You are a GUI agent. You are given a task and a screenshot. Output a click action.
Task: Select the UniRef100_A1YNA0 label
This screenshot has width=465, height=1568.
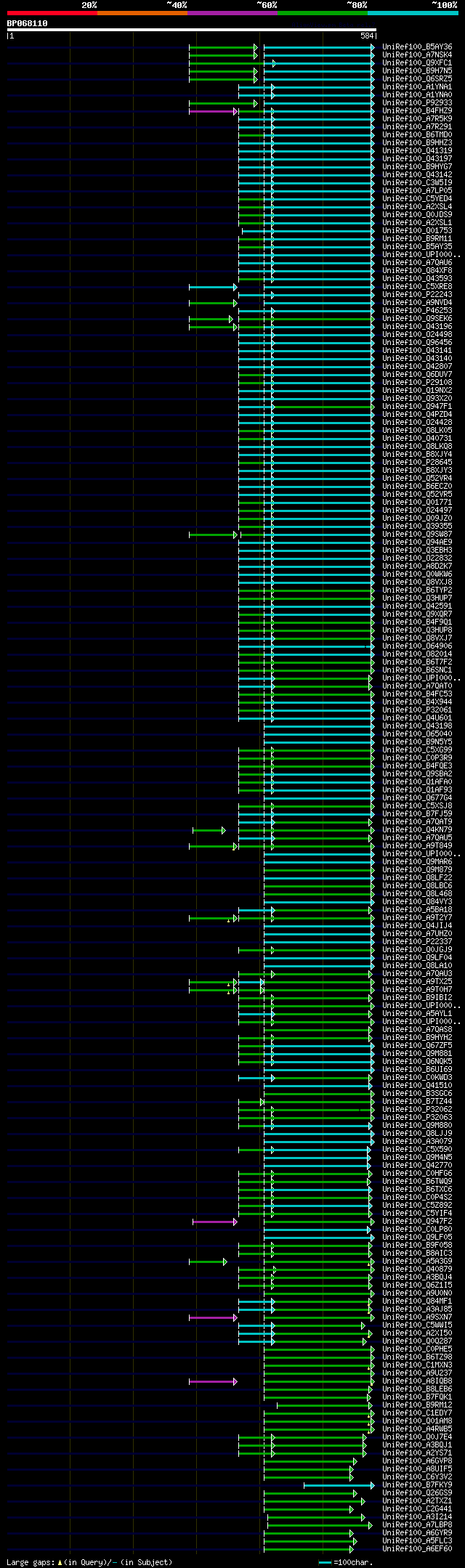pyautogui.click(x=417, y=94)
